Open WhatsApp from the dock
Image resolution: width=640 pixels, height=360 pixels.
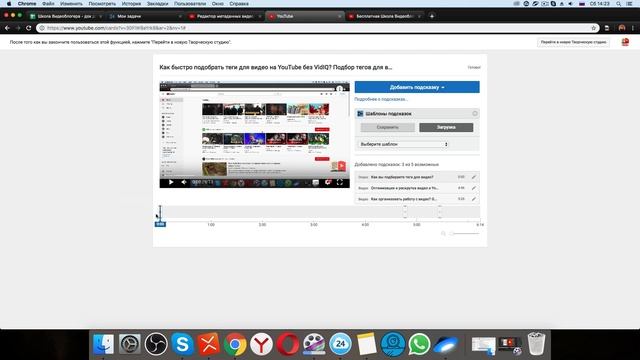419,344
